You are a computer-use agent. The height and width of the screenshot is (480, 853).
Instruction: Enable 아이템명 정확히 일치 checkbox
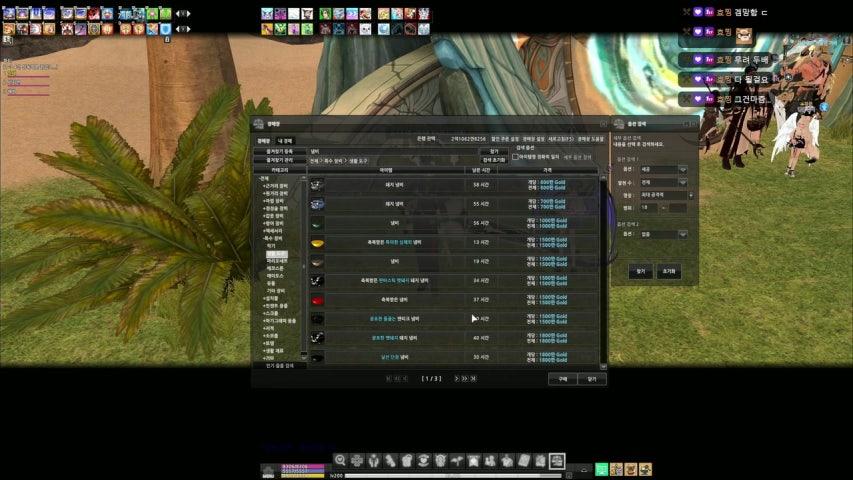(515, 157)
